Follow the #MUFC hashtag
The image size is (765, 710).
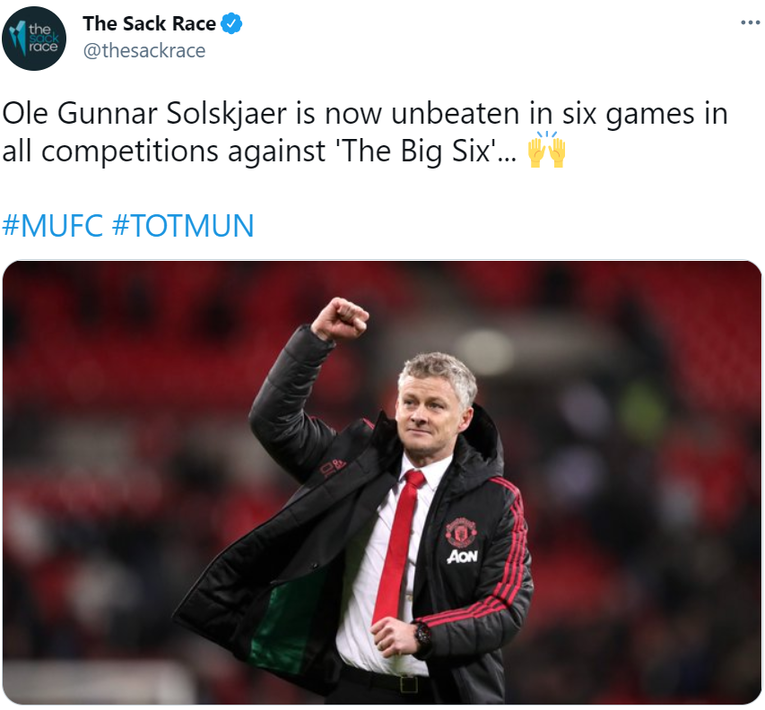tap(53, 225)
